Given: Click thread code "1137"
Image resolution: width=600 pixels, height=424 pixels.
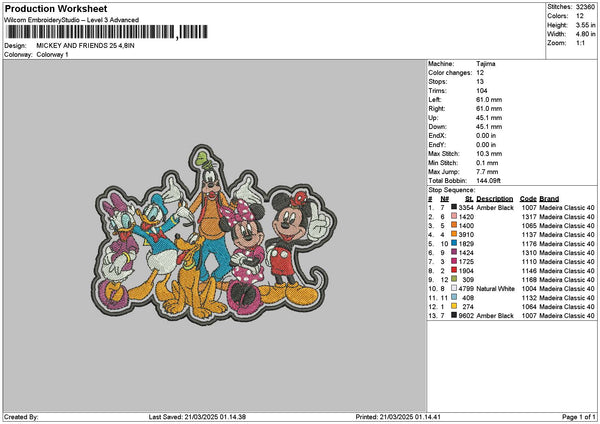Looking at the screenshot, I should point(529,235).
